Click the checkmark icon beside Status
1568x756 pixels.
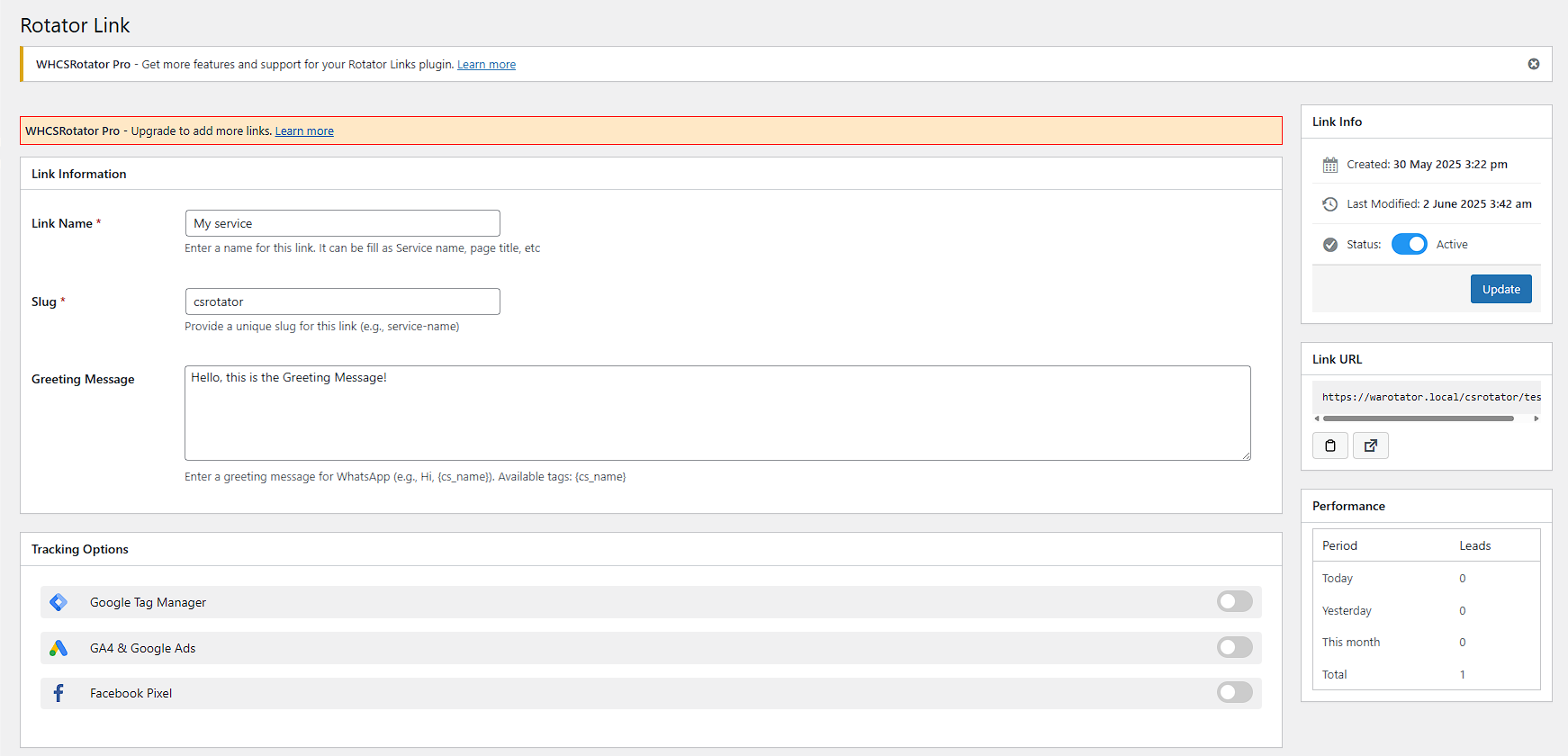click(1330, 245)
